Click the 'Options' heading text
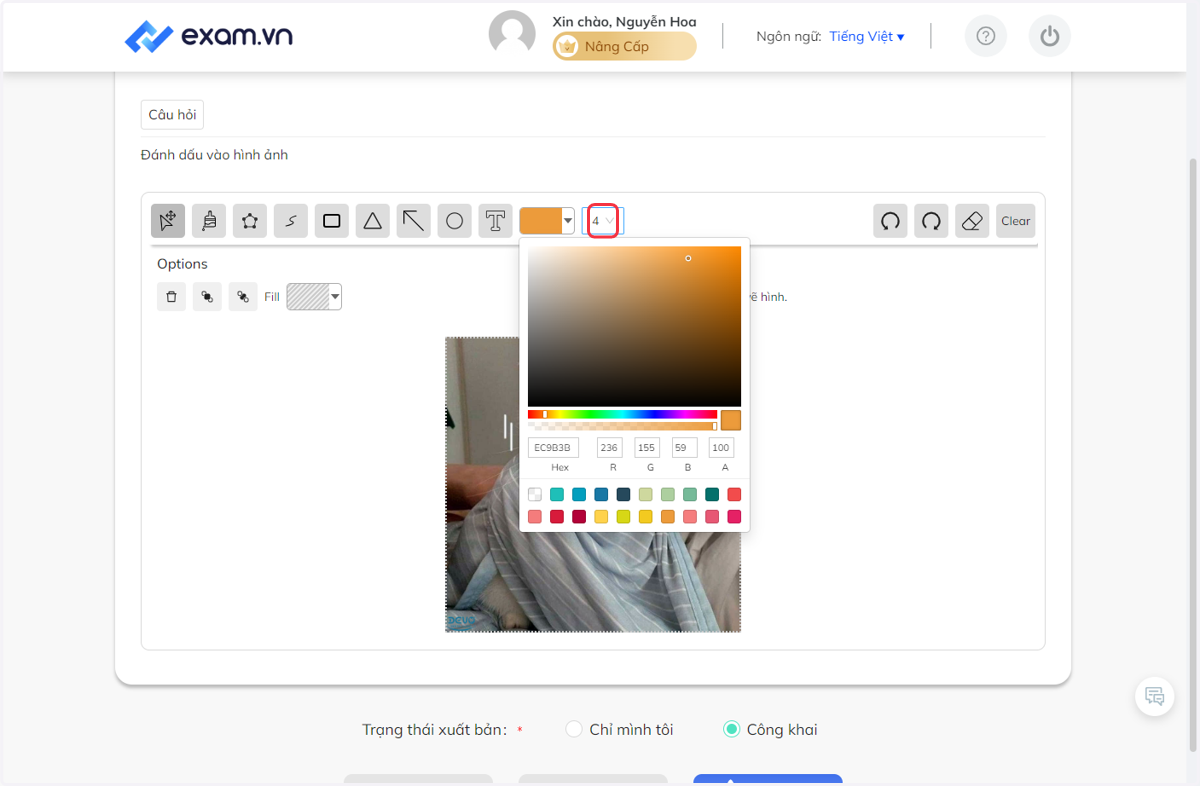The height and width of the screenshot is (786, 1200). point(182,264)
